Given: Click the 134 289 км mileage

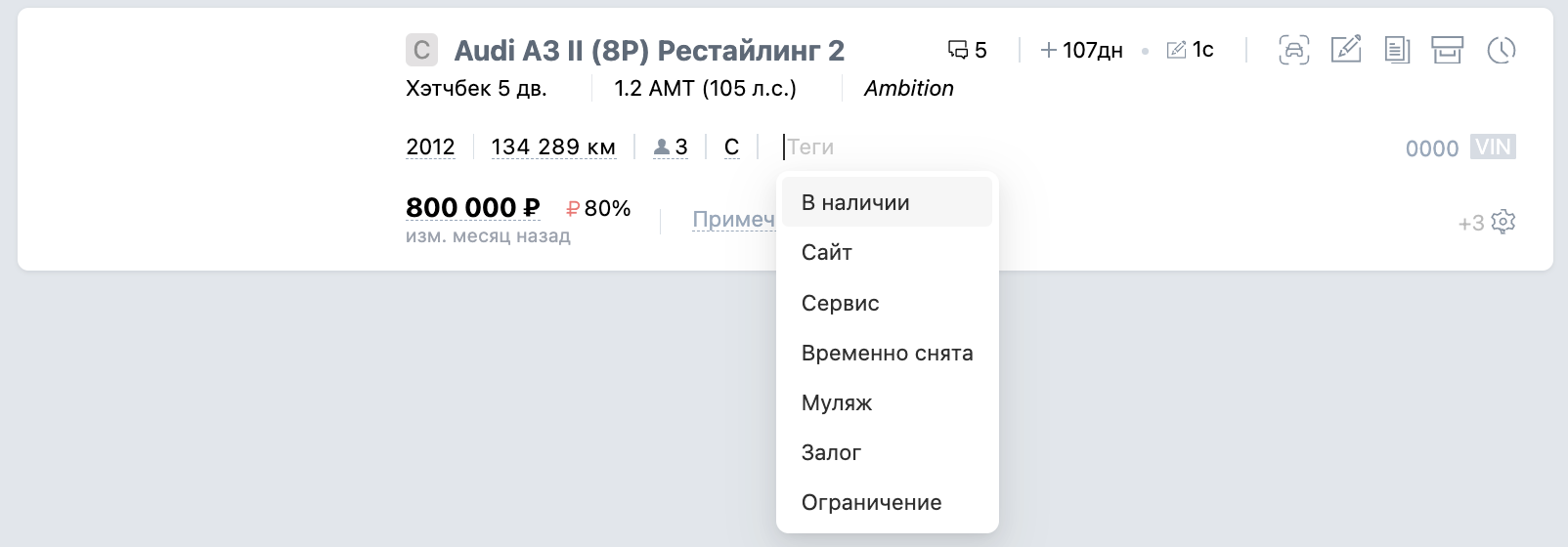Looking at the screenshot, I should click(553, 147).
